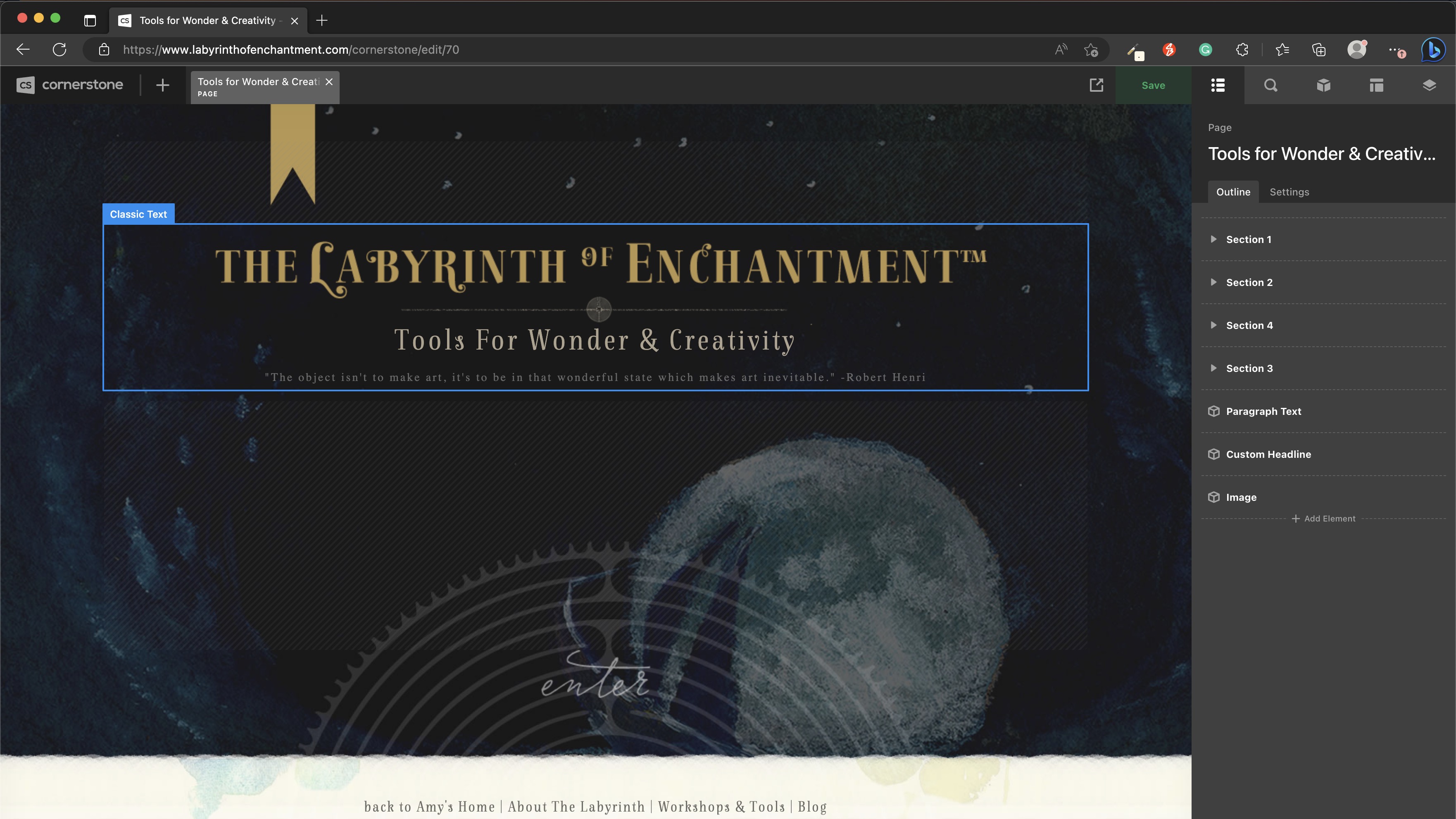Click Paragraph Text cube icon
The image size is (1456, 819).
point(1213,411)
